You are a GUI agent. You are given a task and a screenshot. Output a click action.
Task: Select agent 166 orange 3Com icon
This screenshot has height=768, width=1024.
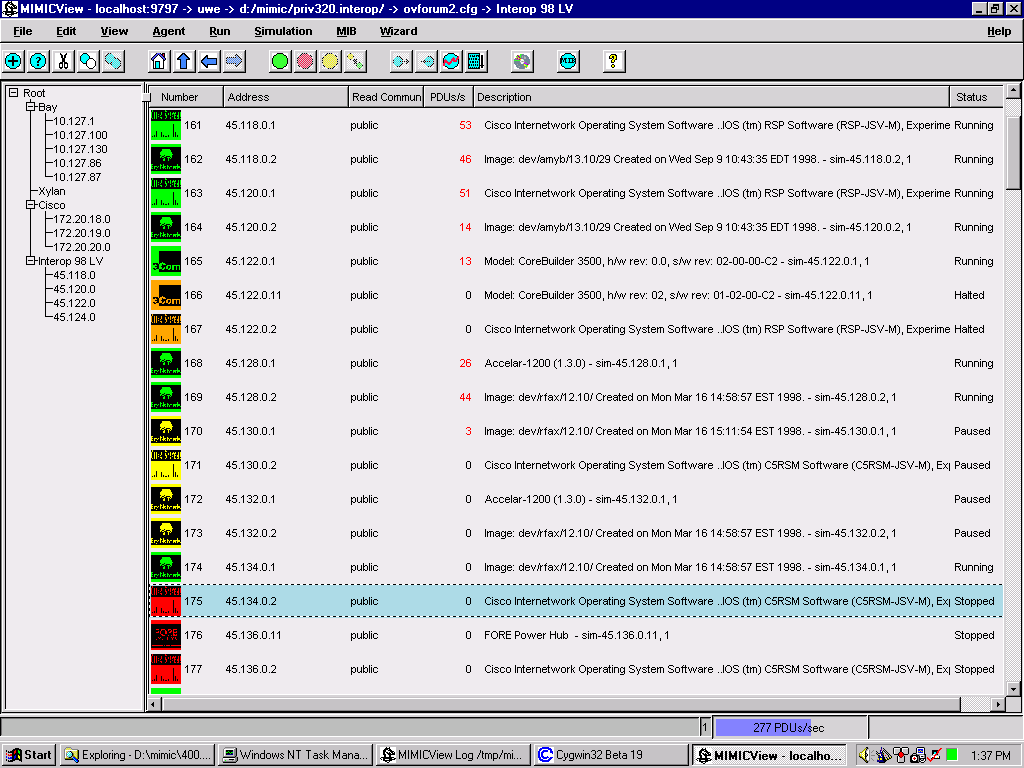pyautogui.click(x=166, y=295)
